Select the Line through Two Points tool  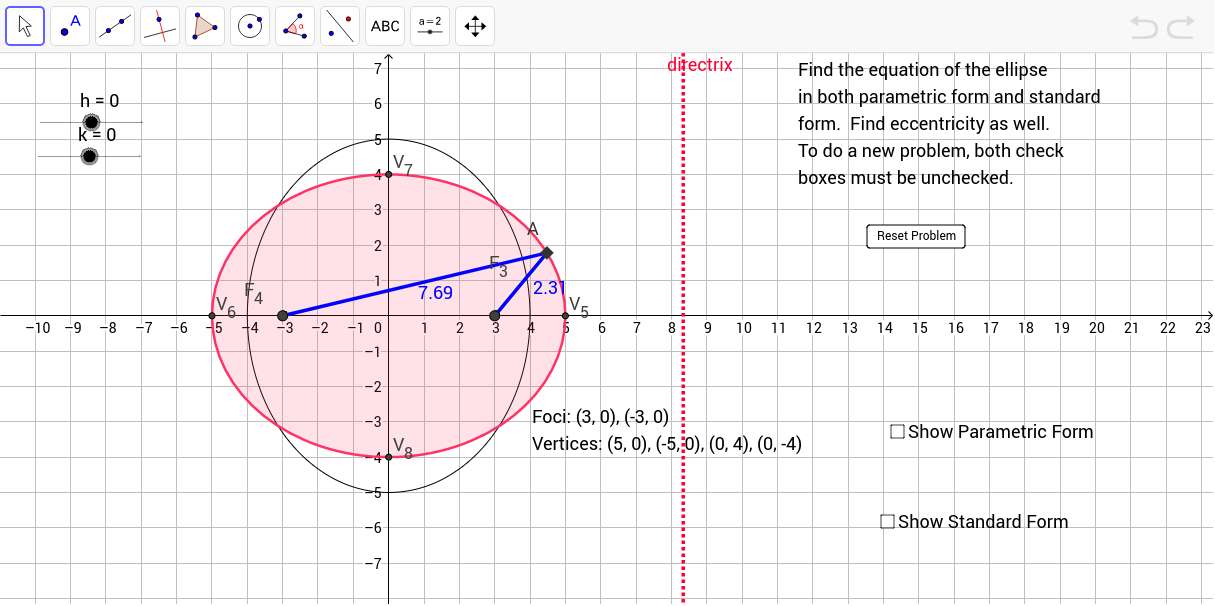(116, 26)
